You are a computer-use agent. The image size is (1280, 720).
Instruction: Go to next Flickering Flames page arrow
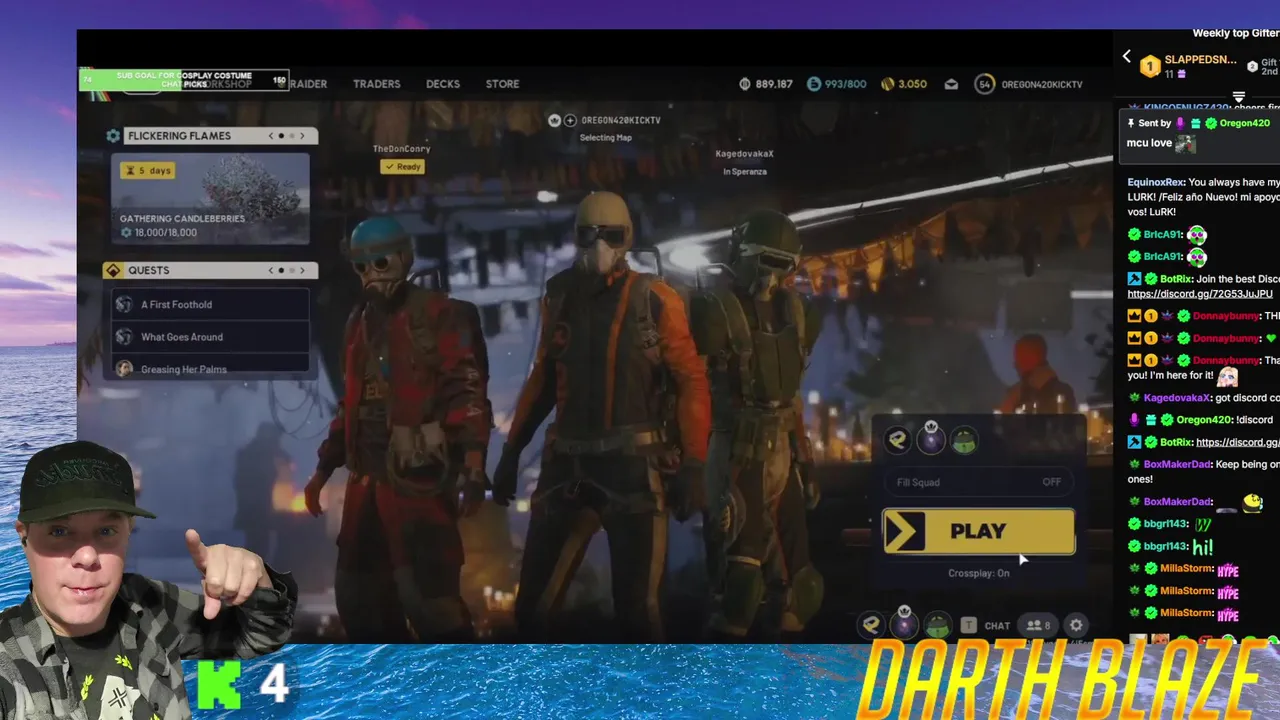pos(302,135)
